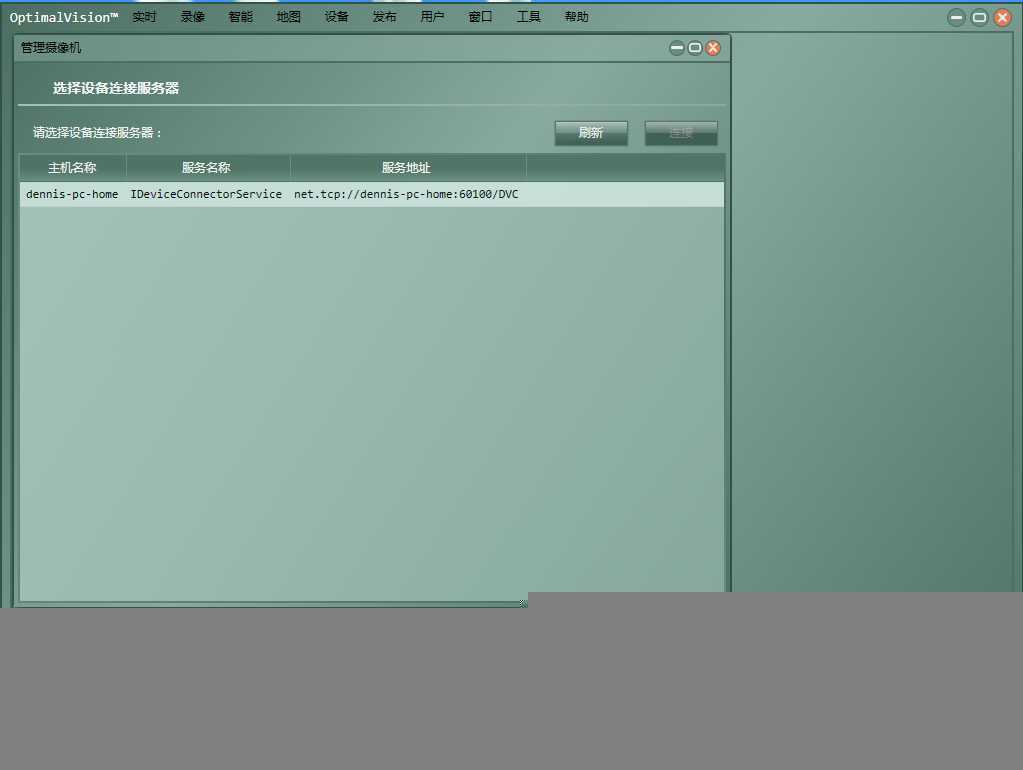Close the OptimalVision main window

1002,18
